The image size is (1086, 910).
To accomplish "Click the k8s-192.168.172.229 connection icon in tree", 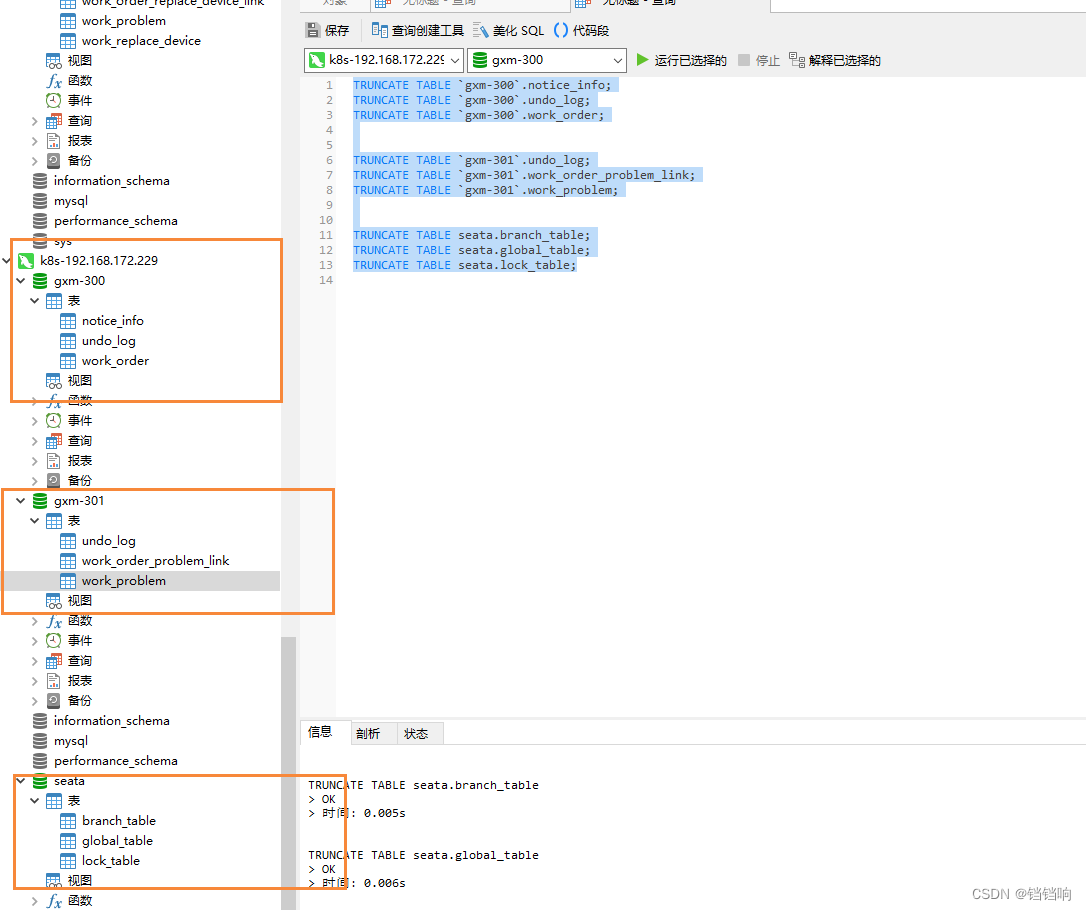I will [26, 260].
